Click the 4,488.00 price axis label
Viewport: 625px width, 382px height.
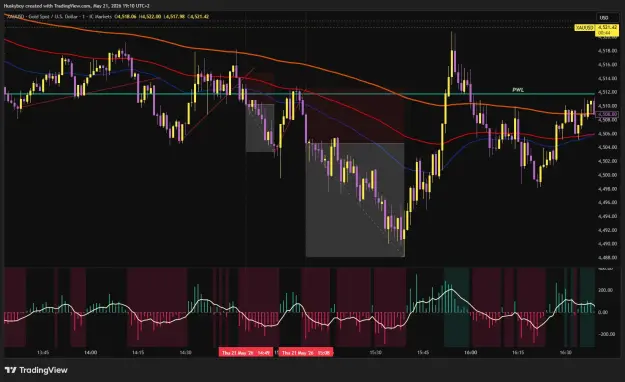[x=607, y=258]
